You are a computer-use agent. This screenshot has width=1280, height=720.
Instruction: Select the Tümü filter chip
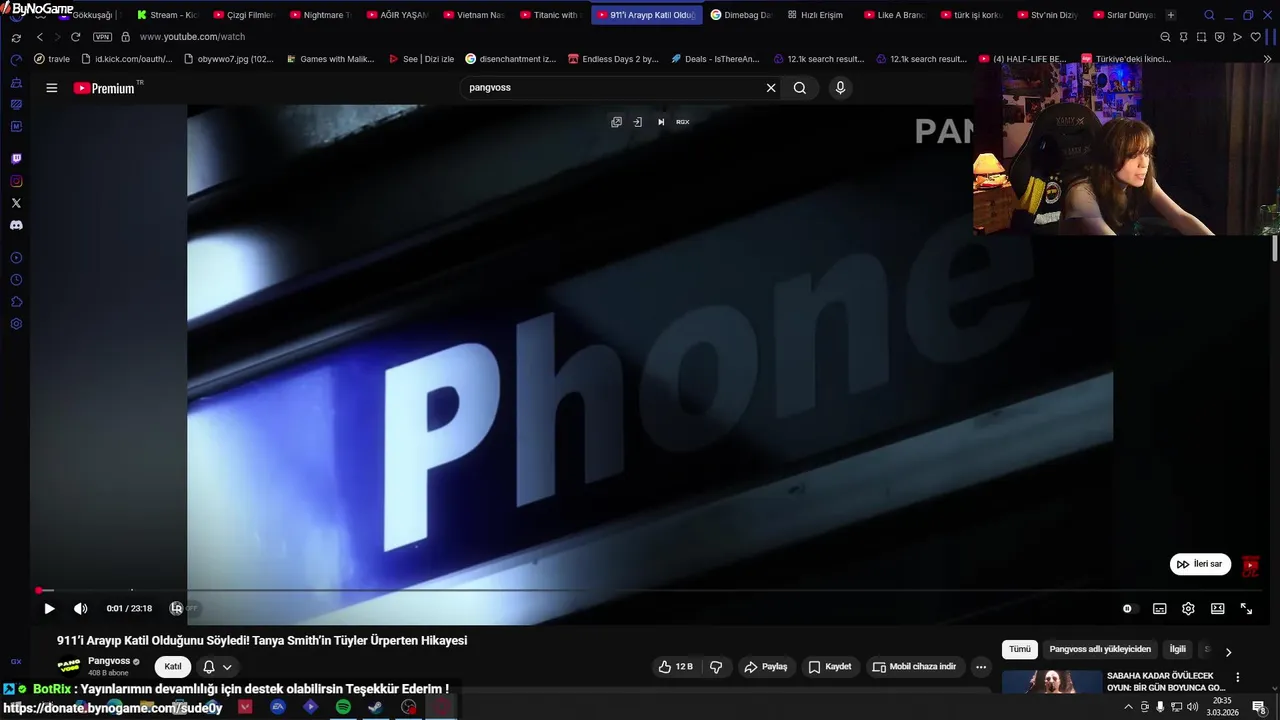tap(1019, 649)
